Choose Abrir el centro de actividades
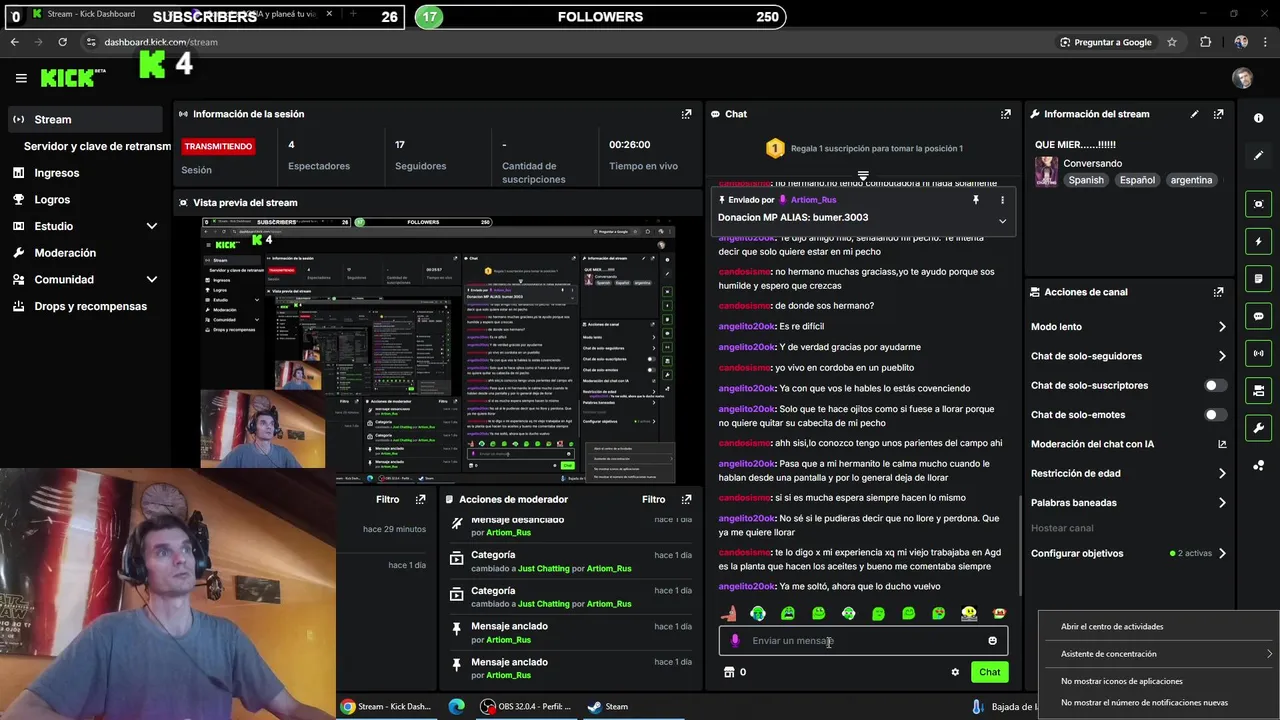 click(x=1112, y=627)
